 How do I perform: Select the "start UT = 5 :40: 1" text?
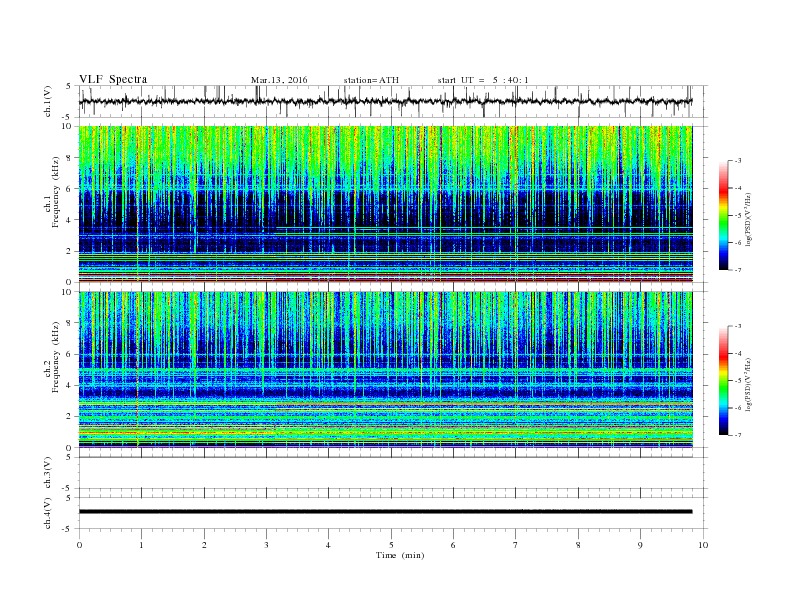(x=483, y=80)
